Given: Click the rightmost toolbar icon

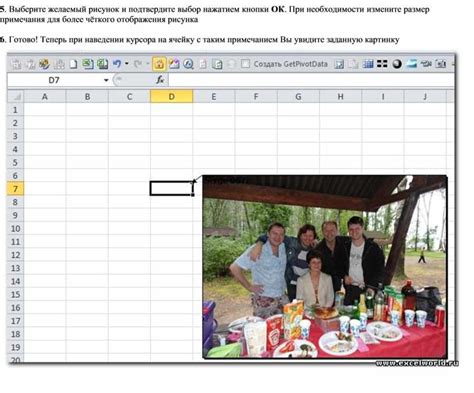Looking at the screenshot, I should tap(441, 64).
